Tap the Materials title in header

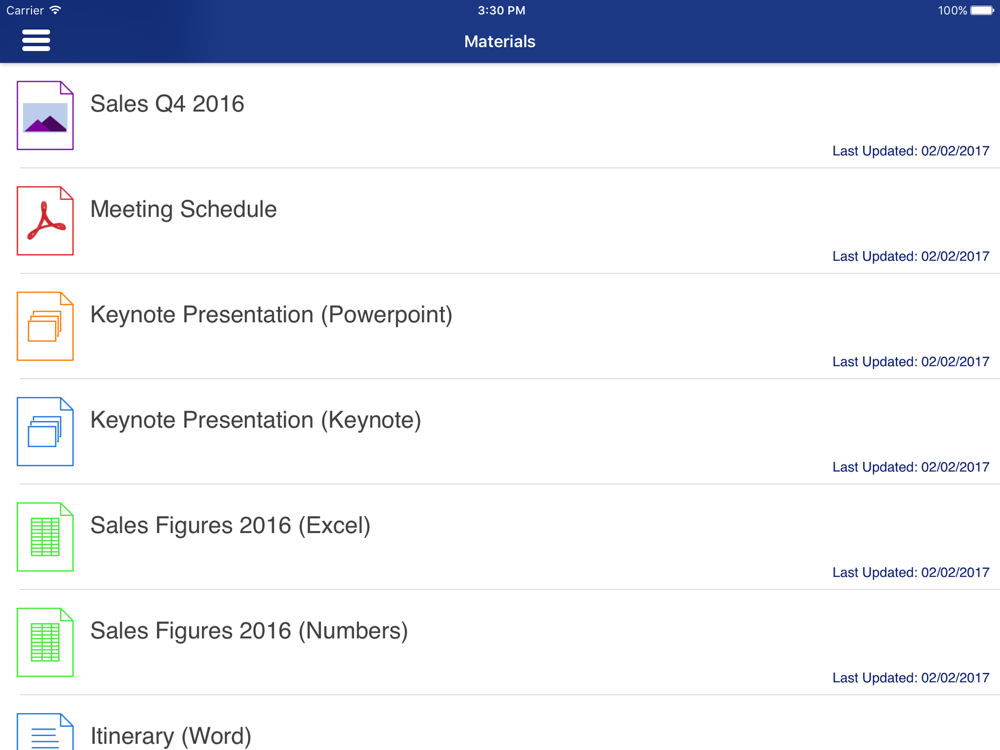tap(499, 41)
